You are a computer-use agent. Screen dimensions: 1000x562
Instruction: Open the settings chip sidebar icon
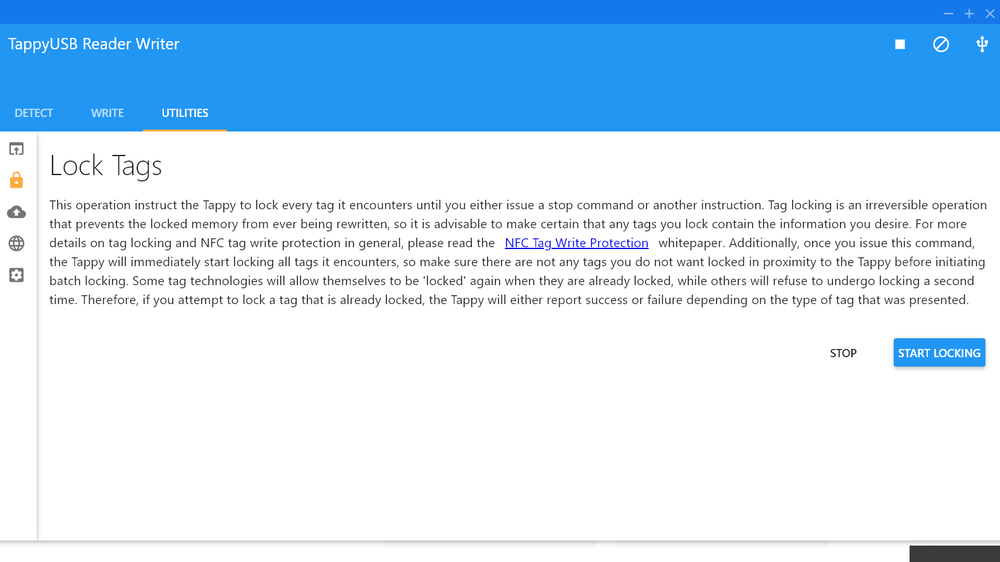tap(17, 275)
